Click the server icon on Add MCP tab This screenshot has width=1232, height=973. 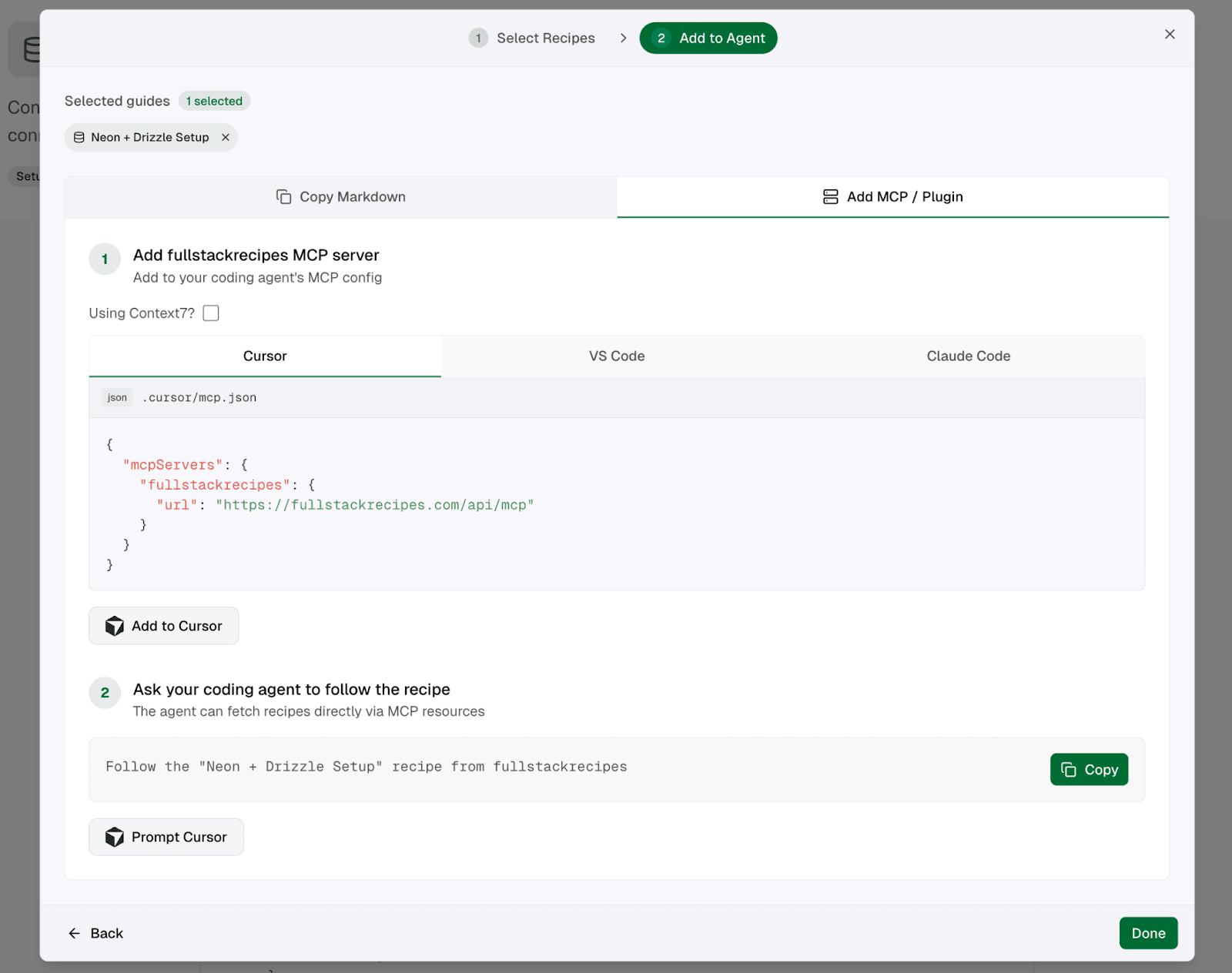point(830,197)
